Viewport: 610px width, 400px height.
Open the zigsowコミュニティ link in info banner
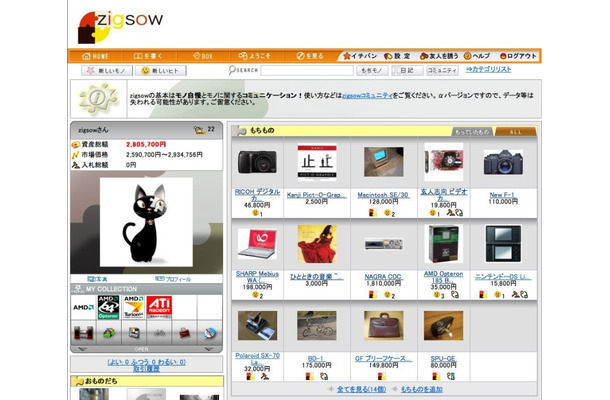coord(367,95)
